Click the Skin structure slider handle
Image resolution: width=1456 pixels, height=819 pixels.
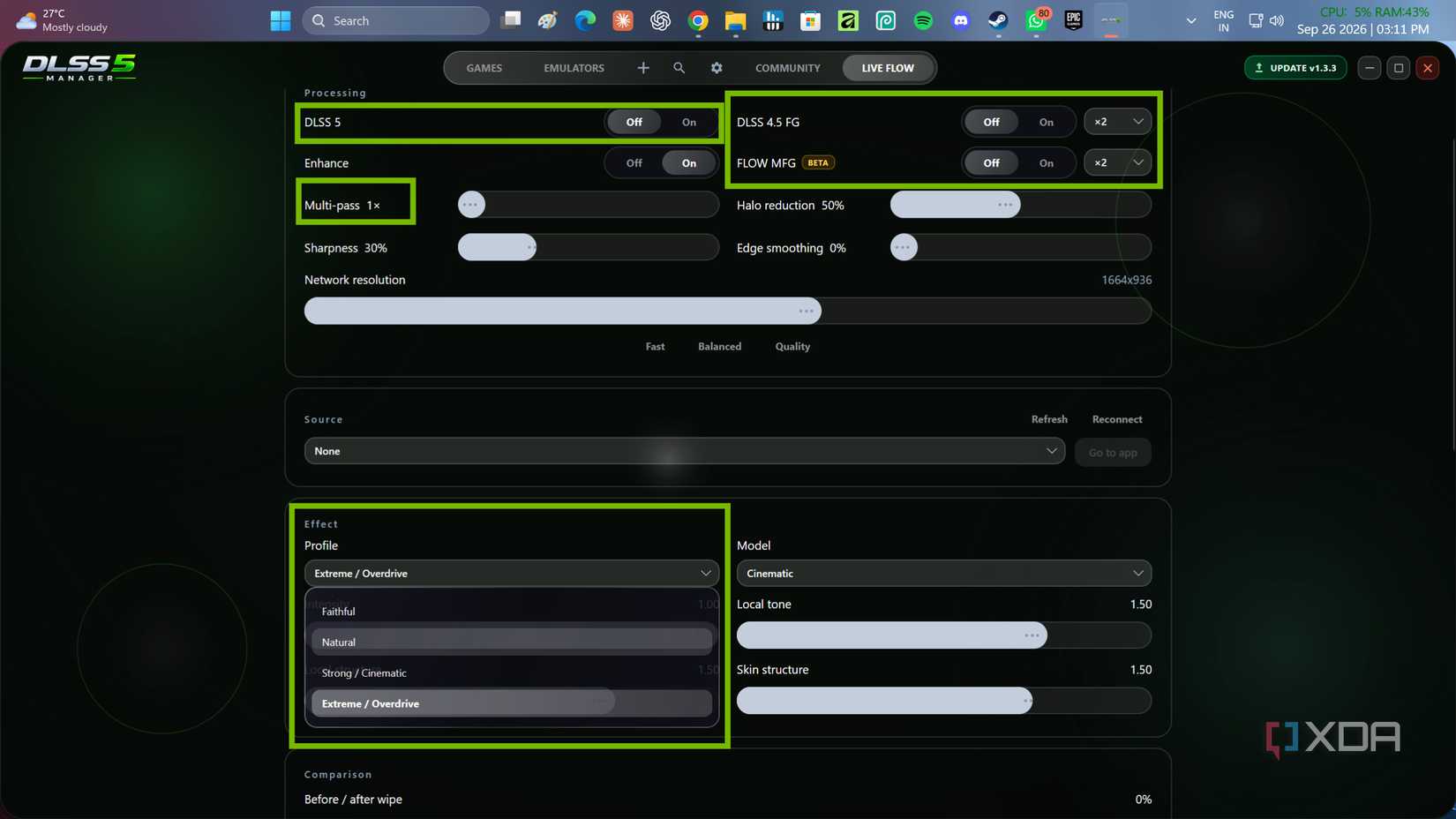tap(1026, 701)
